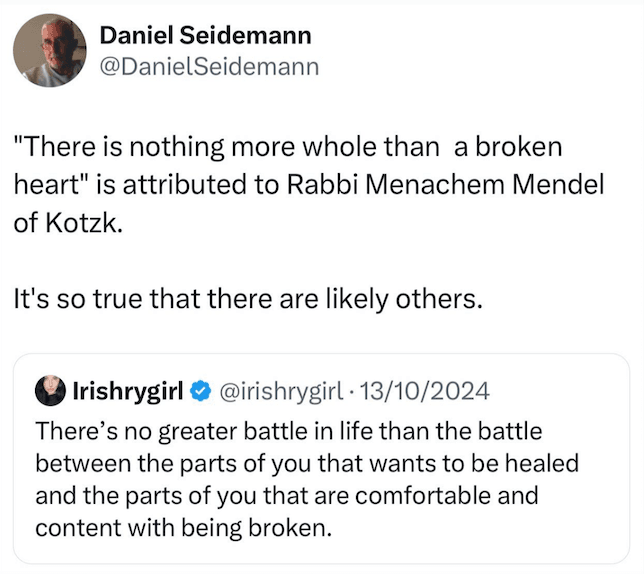Viewport: 644px width, 574px height.
Task: Click the text "of Kotzk."
Action: 68,224
